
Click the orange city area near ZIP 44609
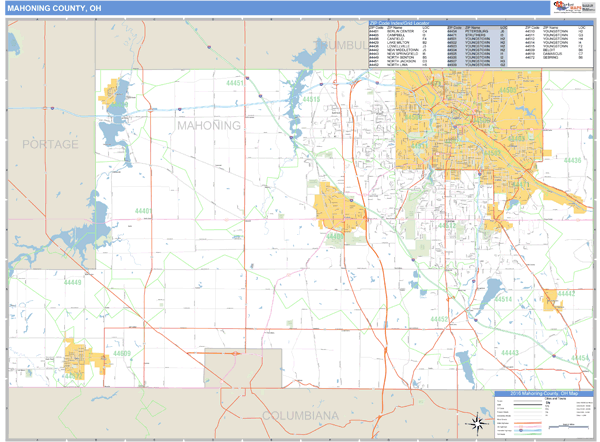pyautogui.click(x=78, y=357)
